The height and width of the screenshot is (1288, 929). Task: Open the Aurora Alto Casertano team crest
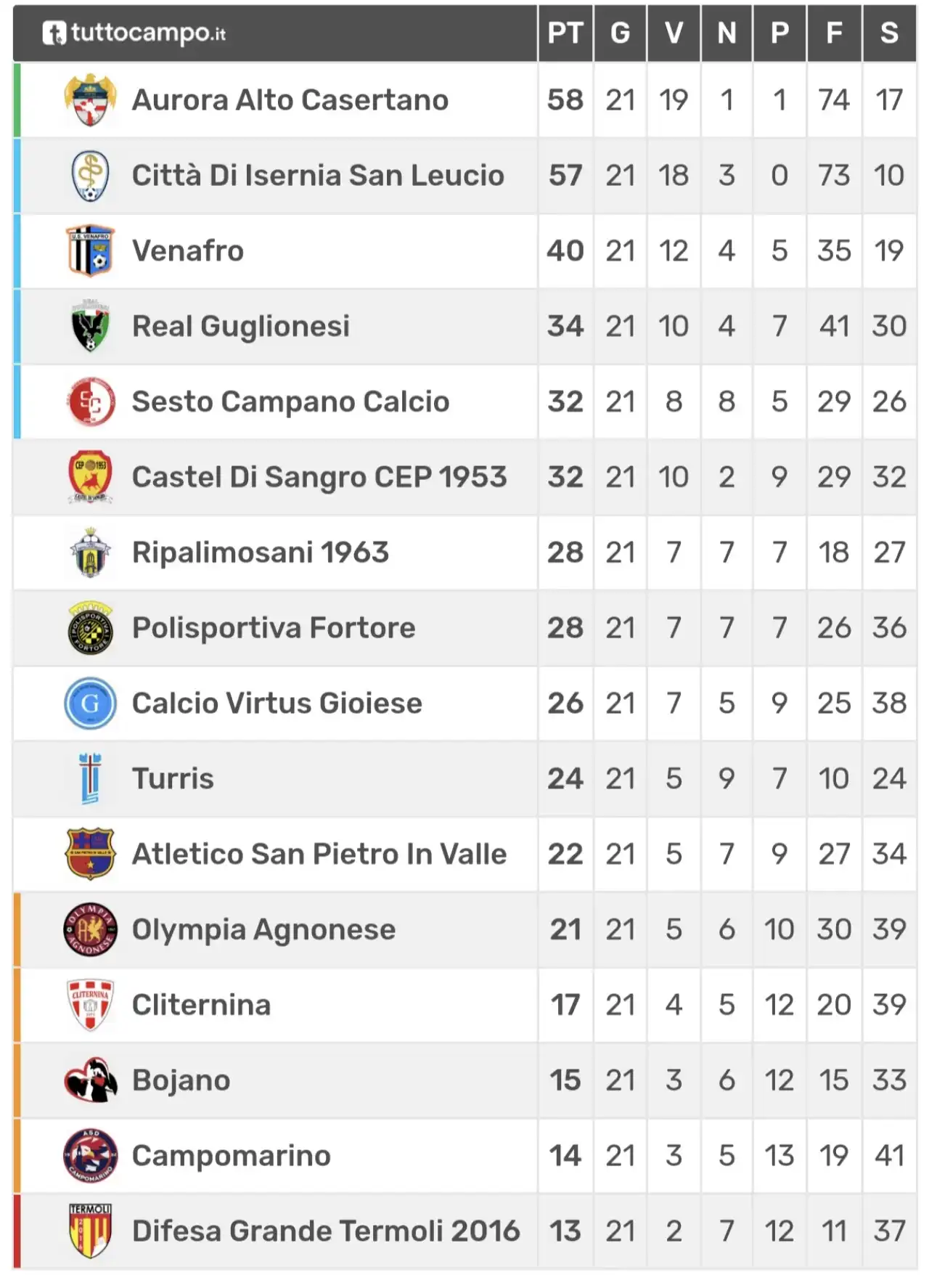coord(90,100)
